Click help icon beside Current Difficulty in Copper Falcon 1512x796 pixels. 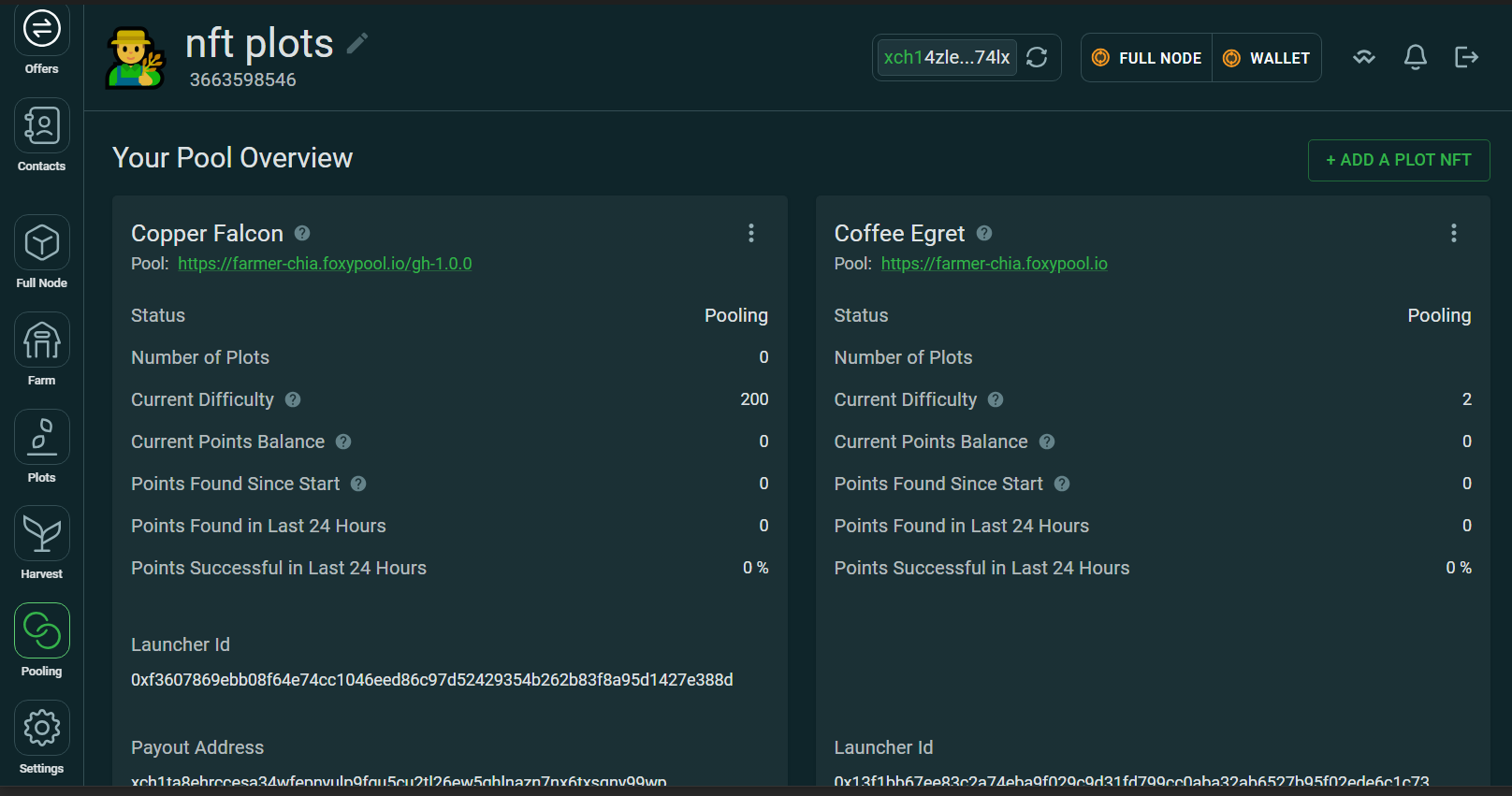[x=293, y=399]
